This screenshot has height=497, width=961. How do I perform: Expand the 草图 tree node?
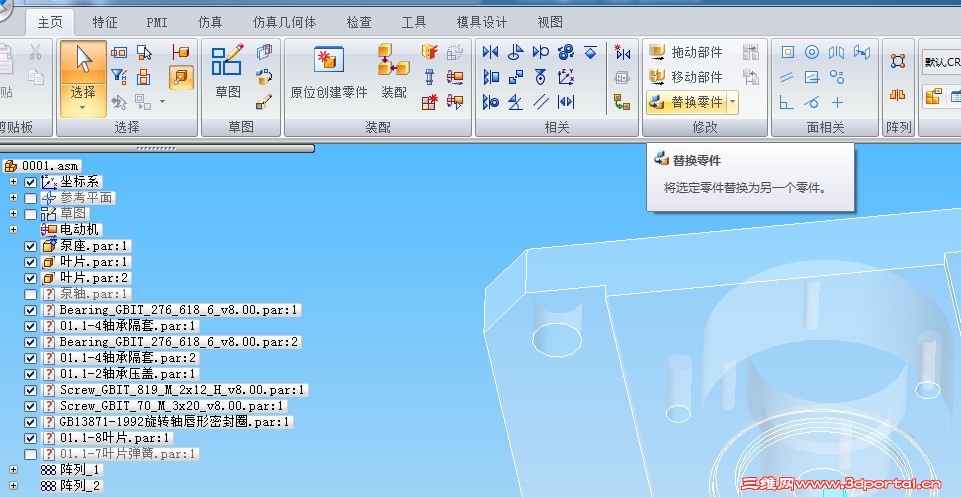13,214
